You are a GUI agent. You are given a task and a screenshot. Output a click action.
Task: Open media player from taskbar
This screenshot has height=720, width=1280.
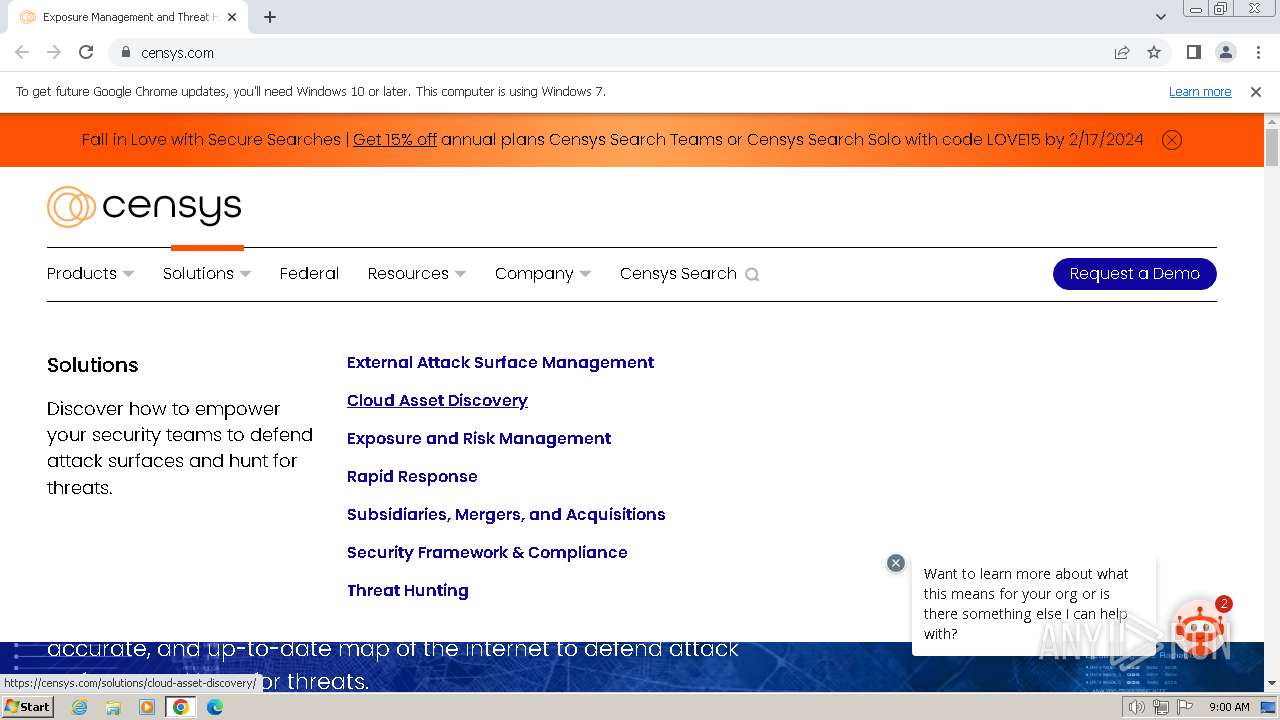click(147, 707)
